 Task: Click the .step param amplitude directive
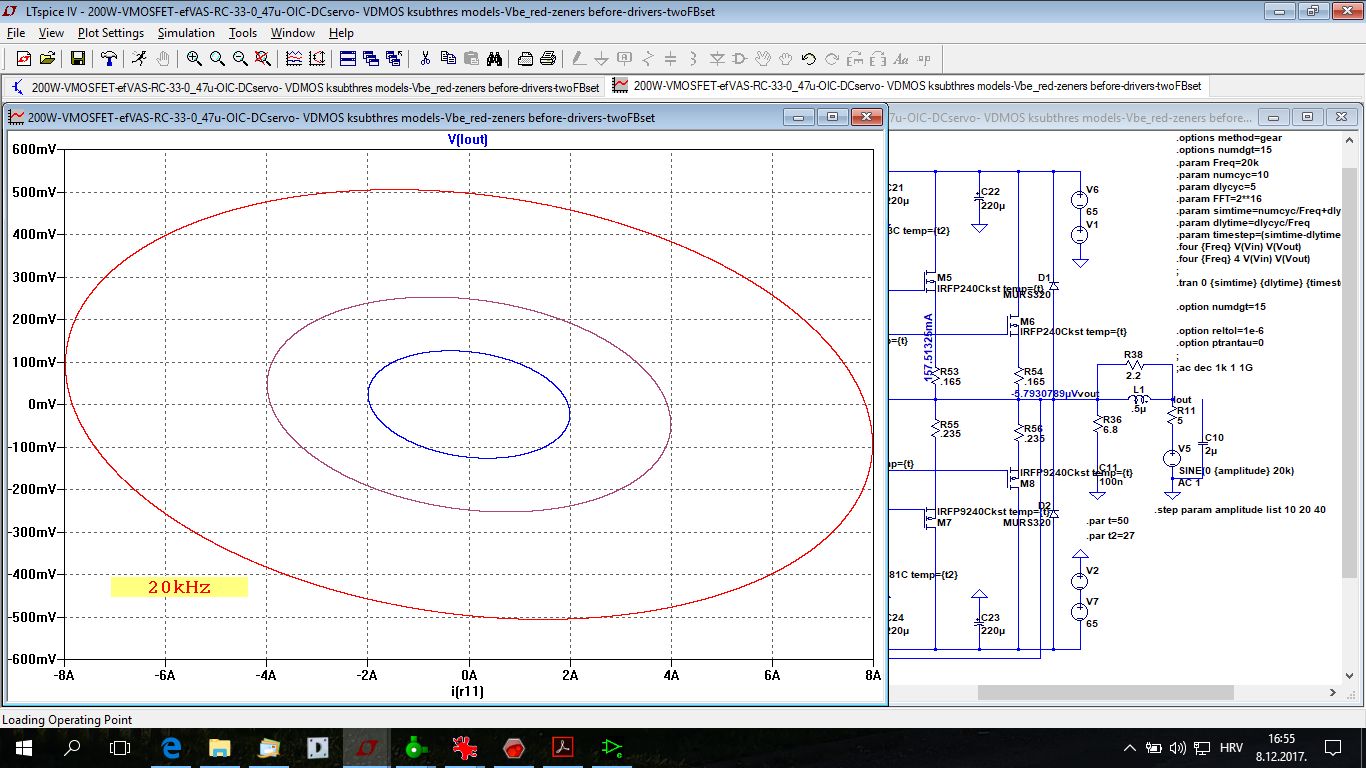(x=1240, y=510)
